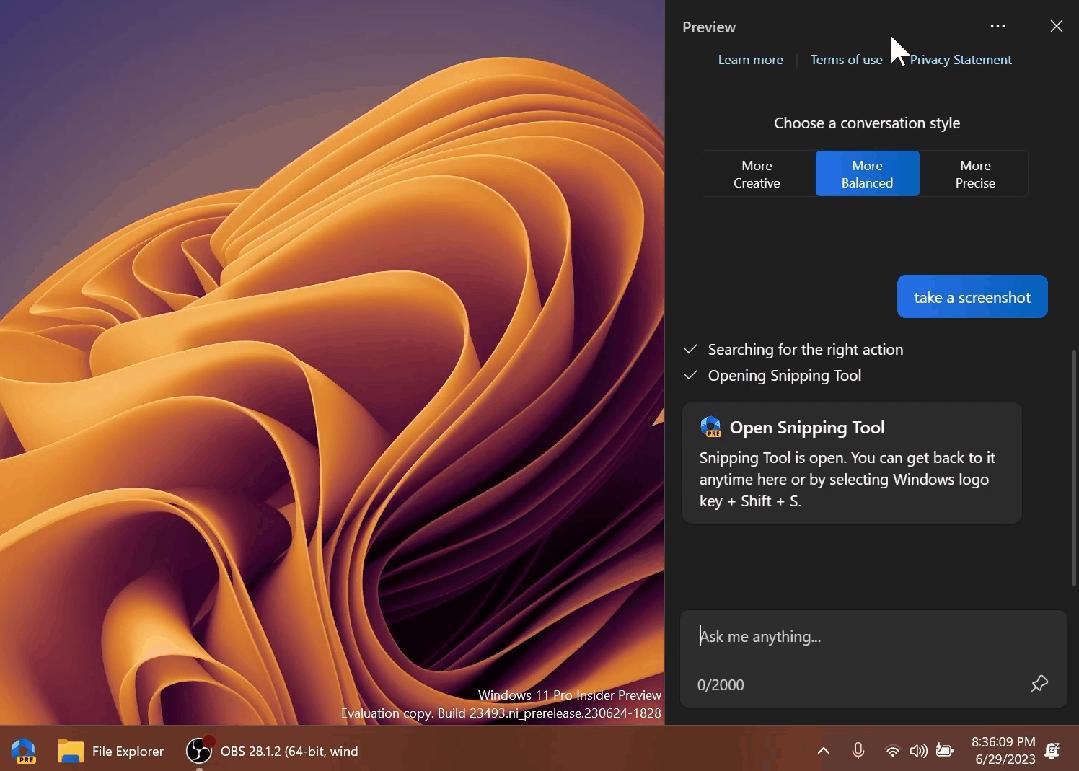Click the Snipping Tool icon in the response card
Image resolution: width=1079 pixels, height=771 pixels.
coord(711,427)
